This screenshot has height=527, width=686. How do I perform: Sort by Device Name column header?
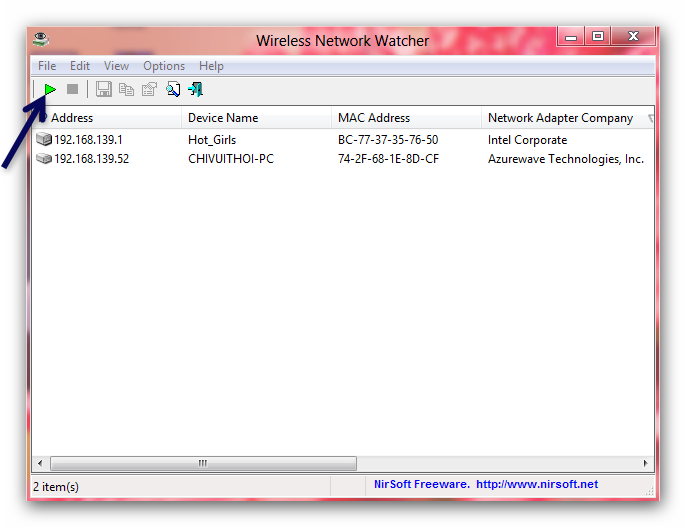(222, 118)
